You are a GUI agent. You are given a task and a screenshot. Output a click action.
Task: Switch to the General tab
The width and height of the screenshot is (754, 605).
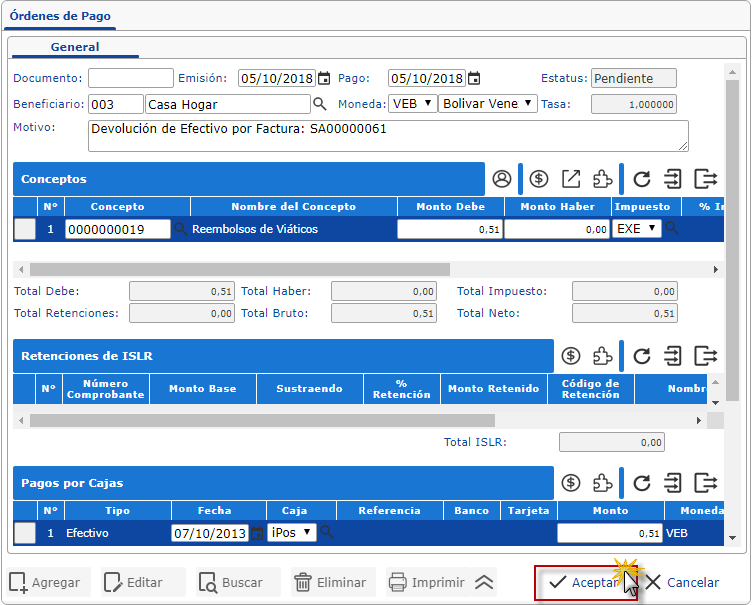[75, 47]
